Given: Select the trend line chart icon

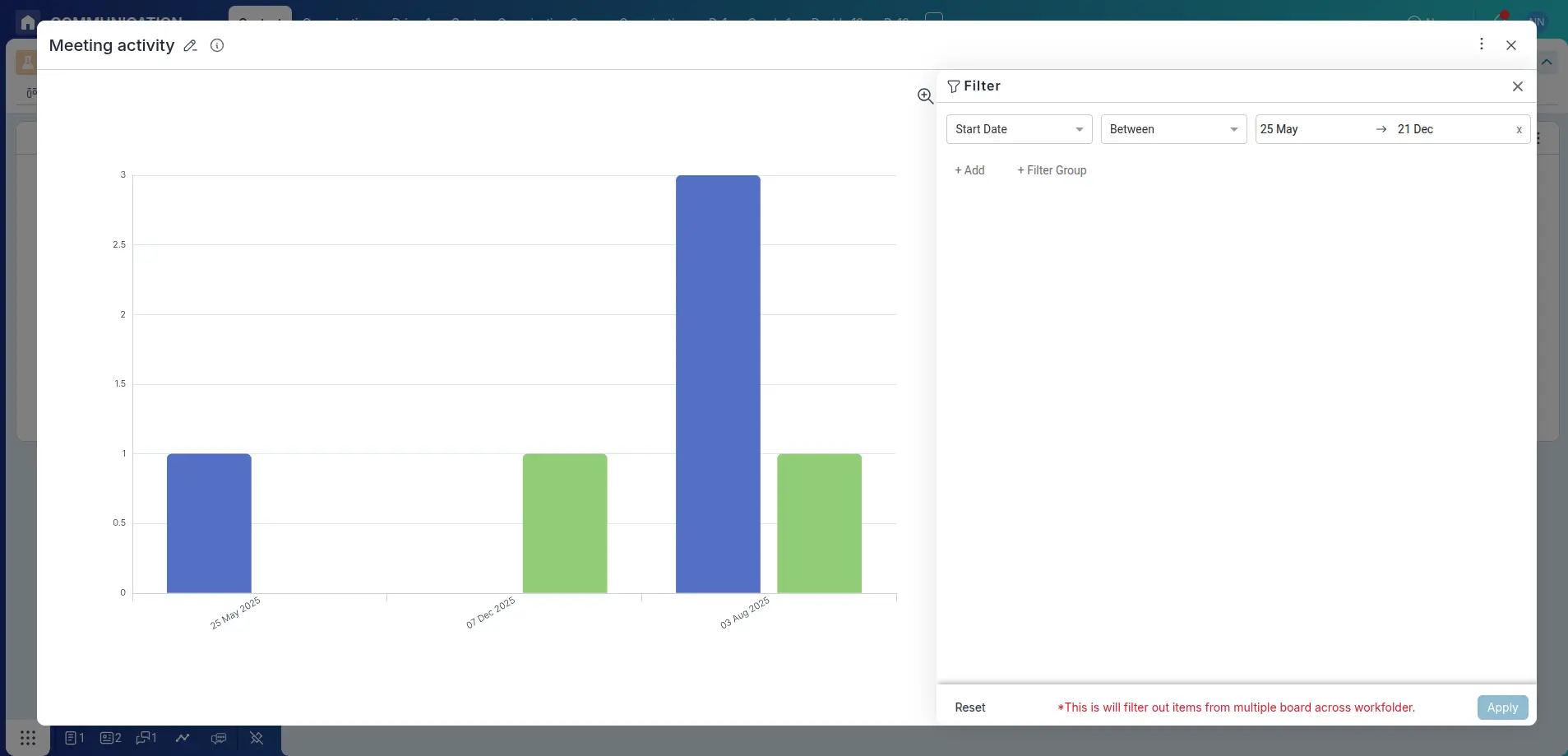Looking at the screenshot, I should click(x=182, y=738).
